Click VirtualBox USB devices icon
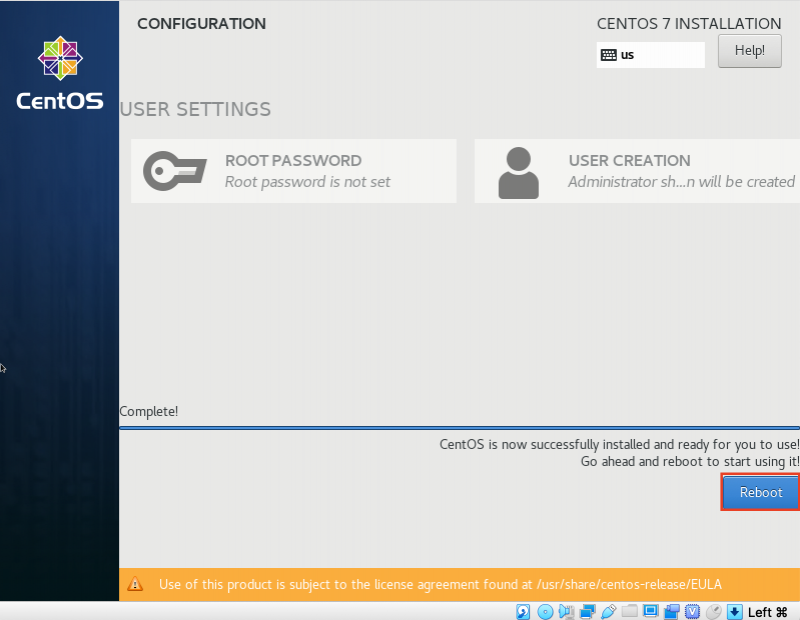This screenshot has height=620, width=800. click(x=608, y=611)
